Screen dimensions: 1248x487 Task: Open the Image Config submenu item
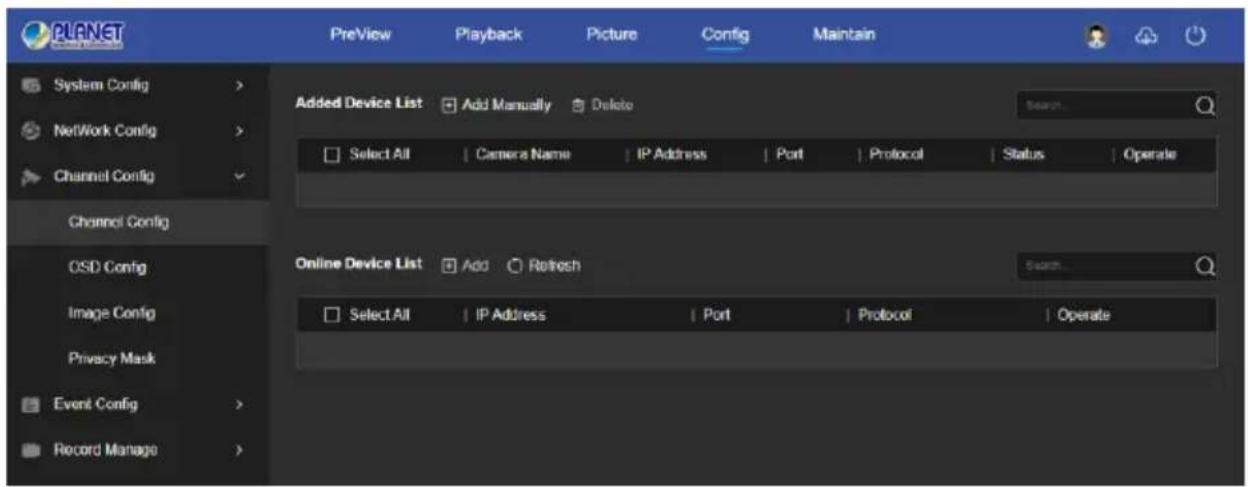click(x=111, y=313)
